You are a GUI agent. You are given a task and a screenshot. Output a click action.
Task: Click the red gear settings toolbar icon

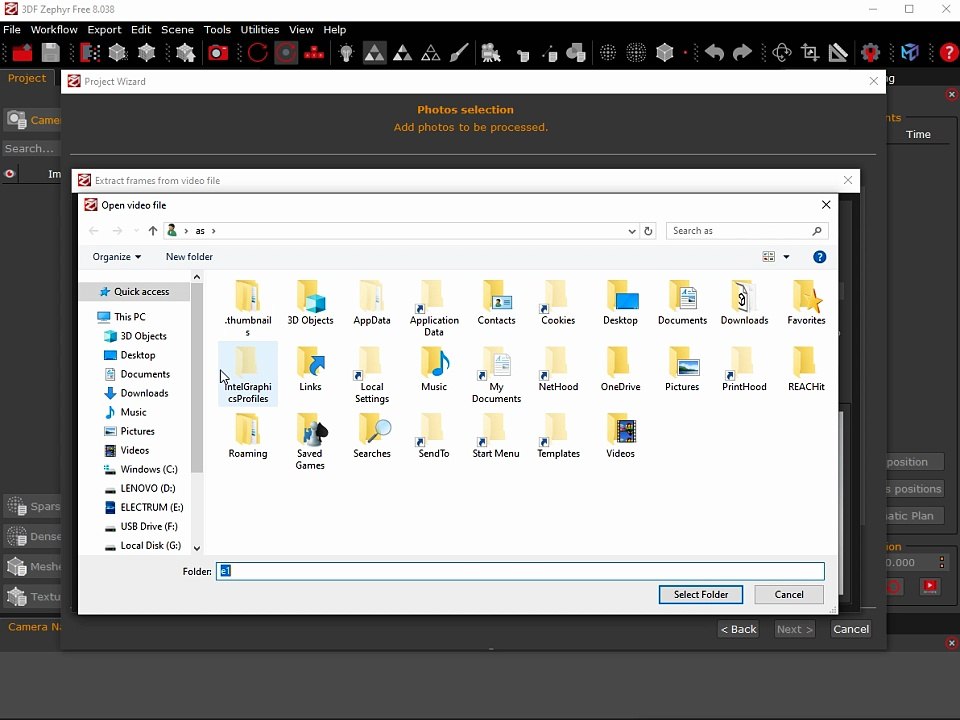870,53
